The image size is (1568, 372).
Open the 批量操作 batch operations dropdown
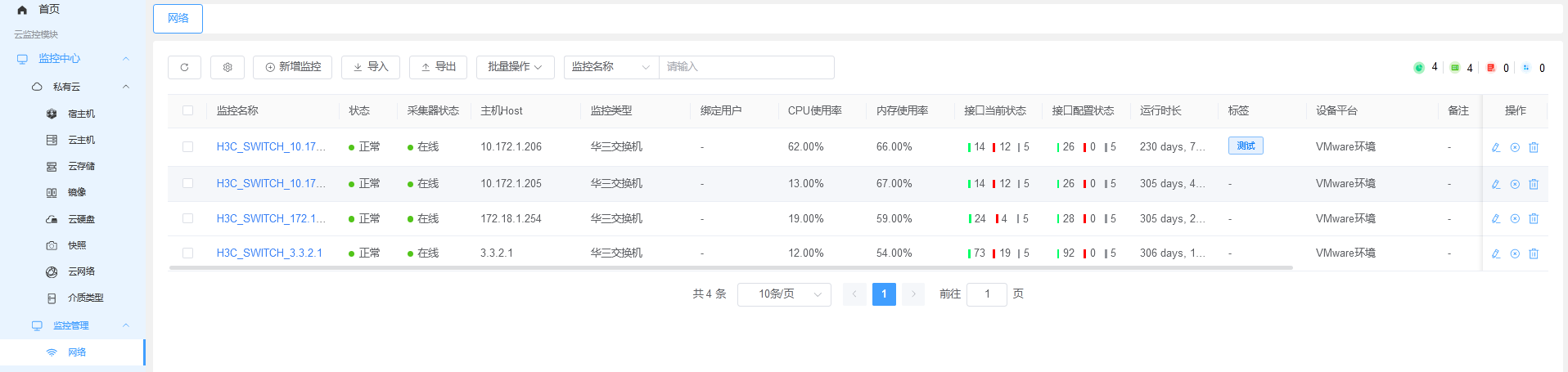[516, 67]
